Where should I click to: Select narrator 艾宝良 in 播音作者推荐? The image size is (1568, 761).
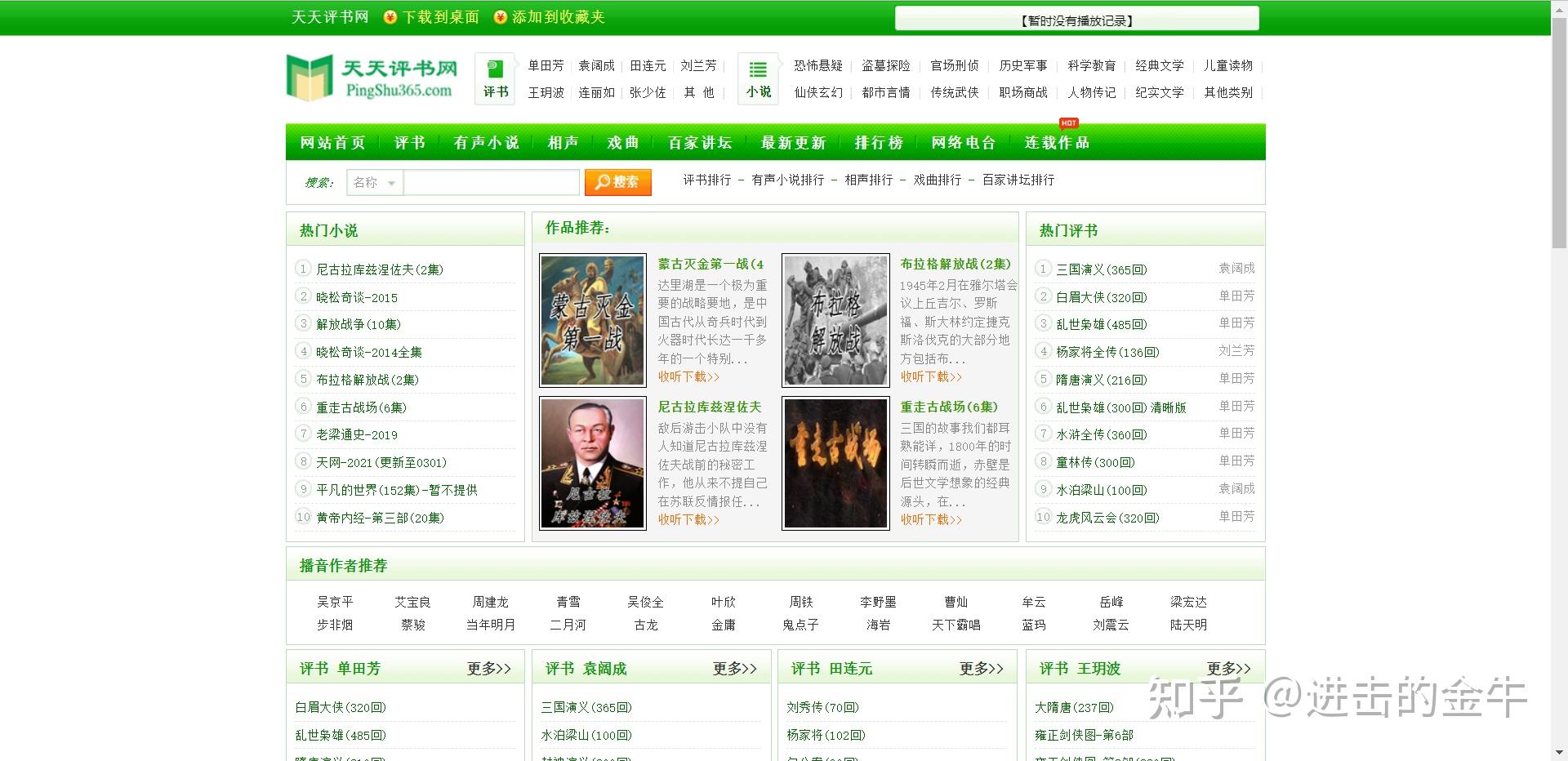(412, 602)
